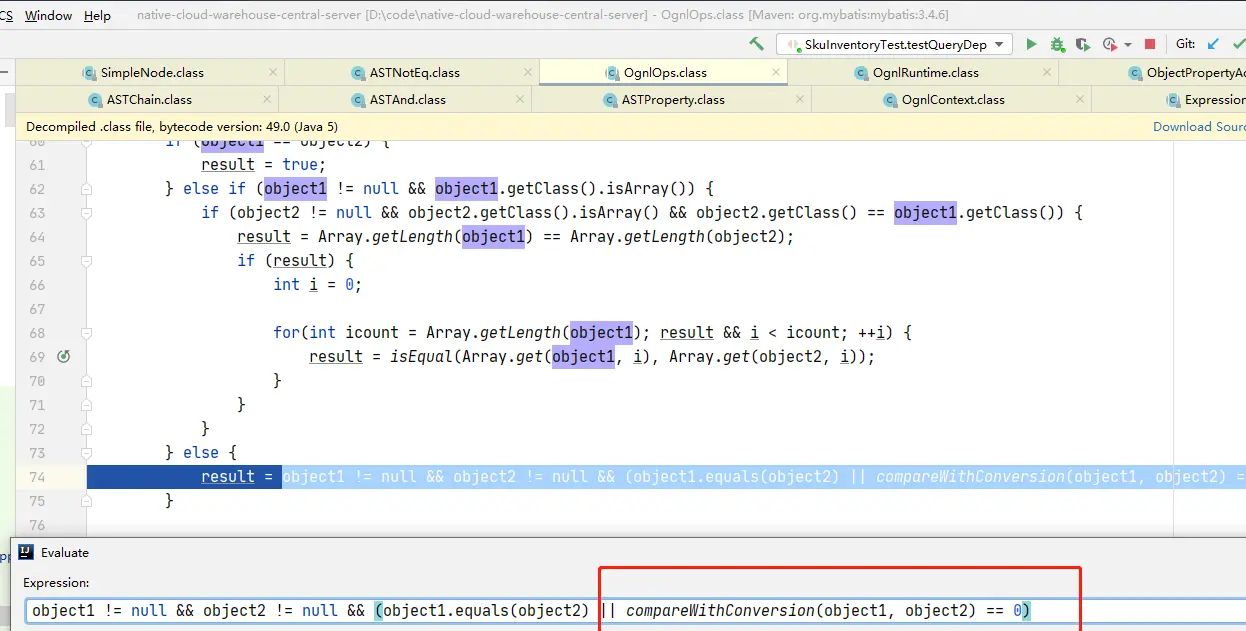This screenshot has width=1246, height=631.
Task: Build the project with the hammer icon
Action: pos(757,44)
